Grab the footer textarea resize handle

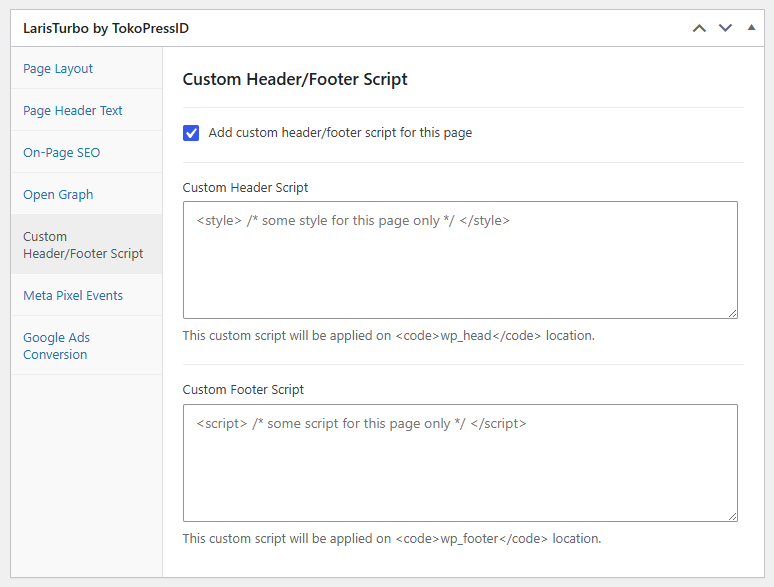tap(733, 516)
